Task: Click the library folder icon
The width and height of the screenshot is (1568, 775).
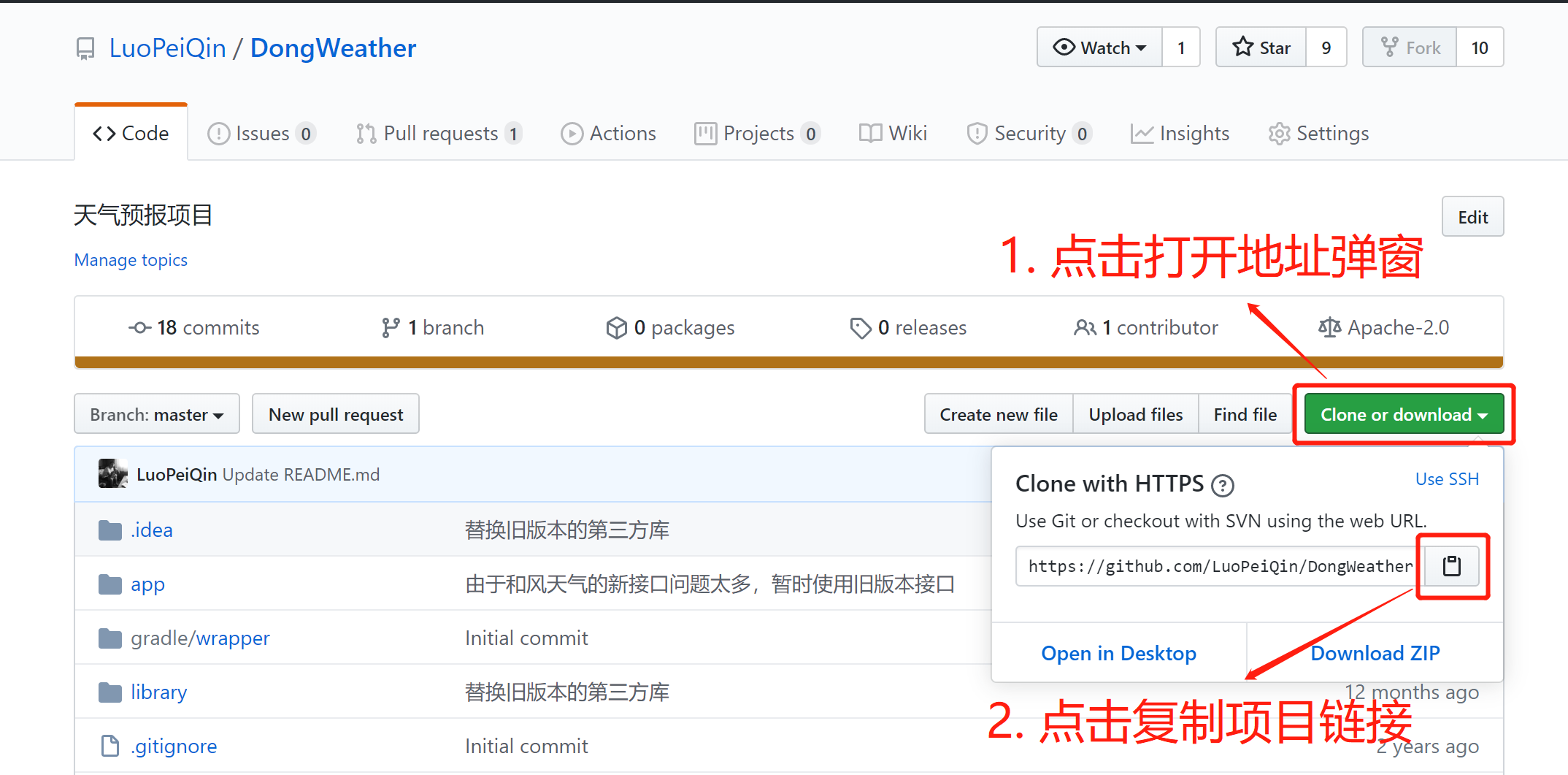Action: [x=110, y=692]
